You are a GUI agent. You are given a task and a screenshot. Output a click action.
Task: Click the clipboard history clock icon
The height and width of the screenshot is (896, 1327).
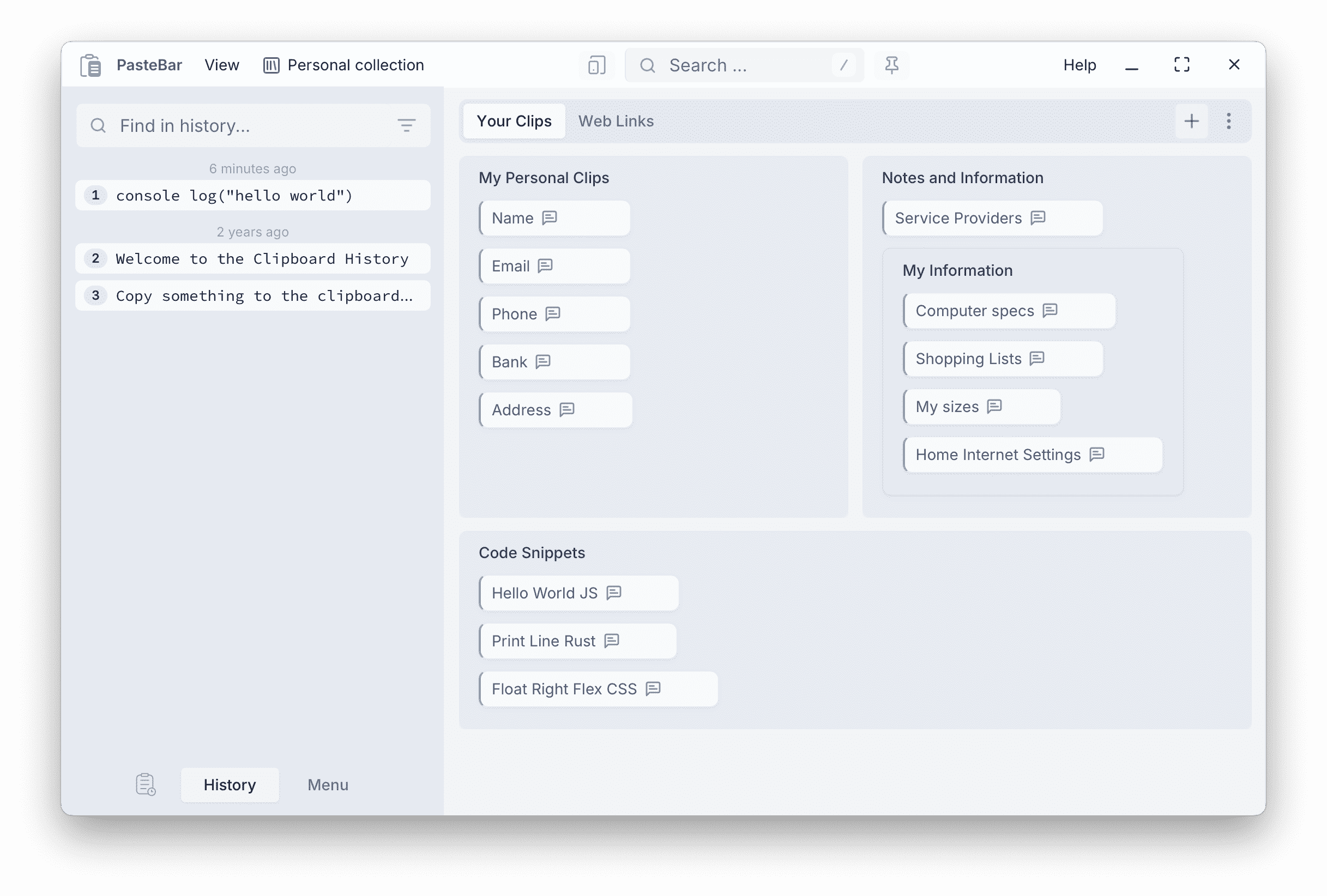(146, 785)
